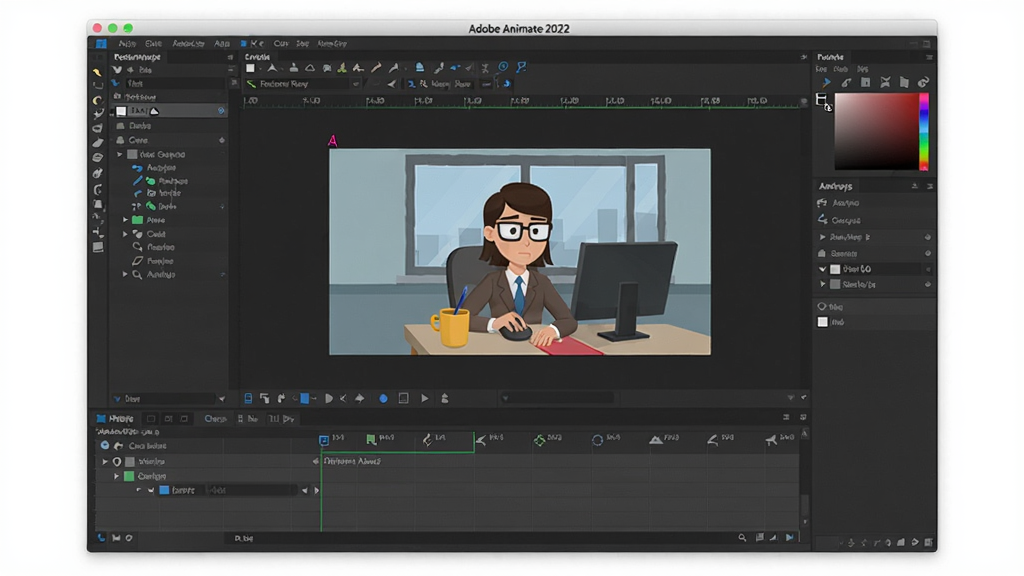Click the rainbow hue slider strip
The image size is (1024, 576).
[924, 132]
